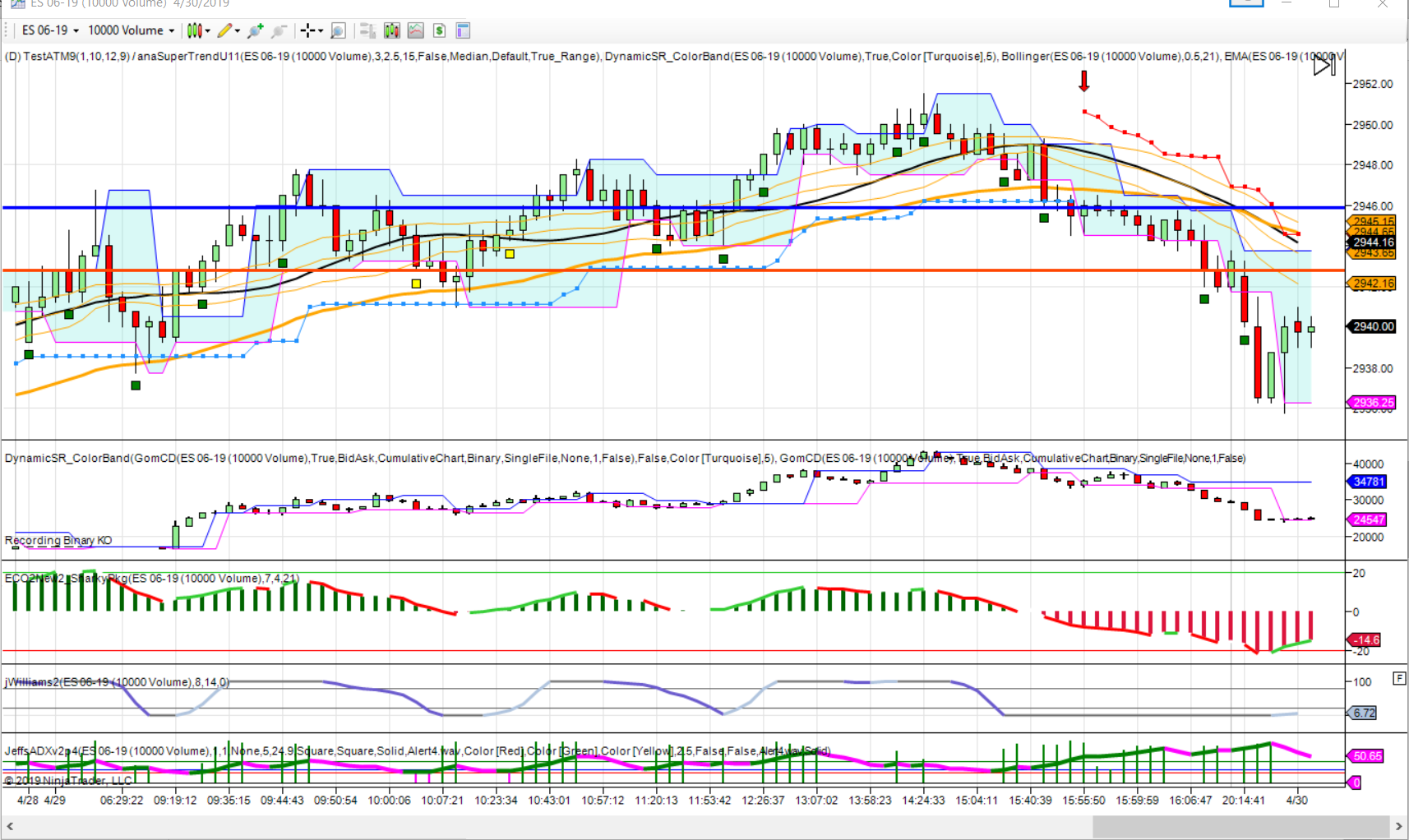The image size is (1409, 840).
Task: Click the zoom out magnifier icon
Action: coord(279,30)
